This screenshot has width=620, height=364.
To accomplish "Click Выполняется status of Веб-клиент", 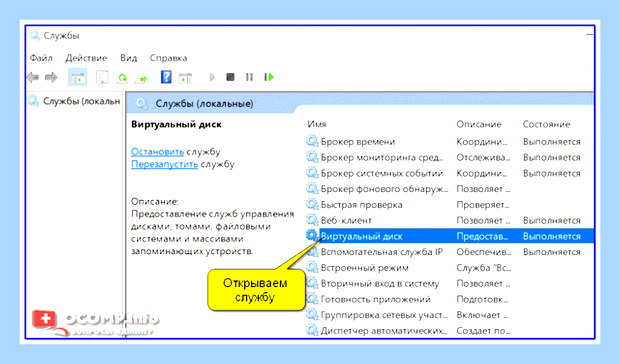I will 552,221.
